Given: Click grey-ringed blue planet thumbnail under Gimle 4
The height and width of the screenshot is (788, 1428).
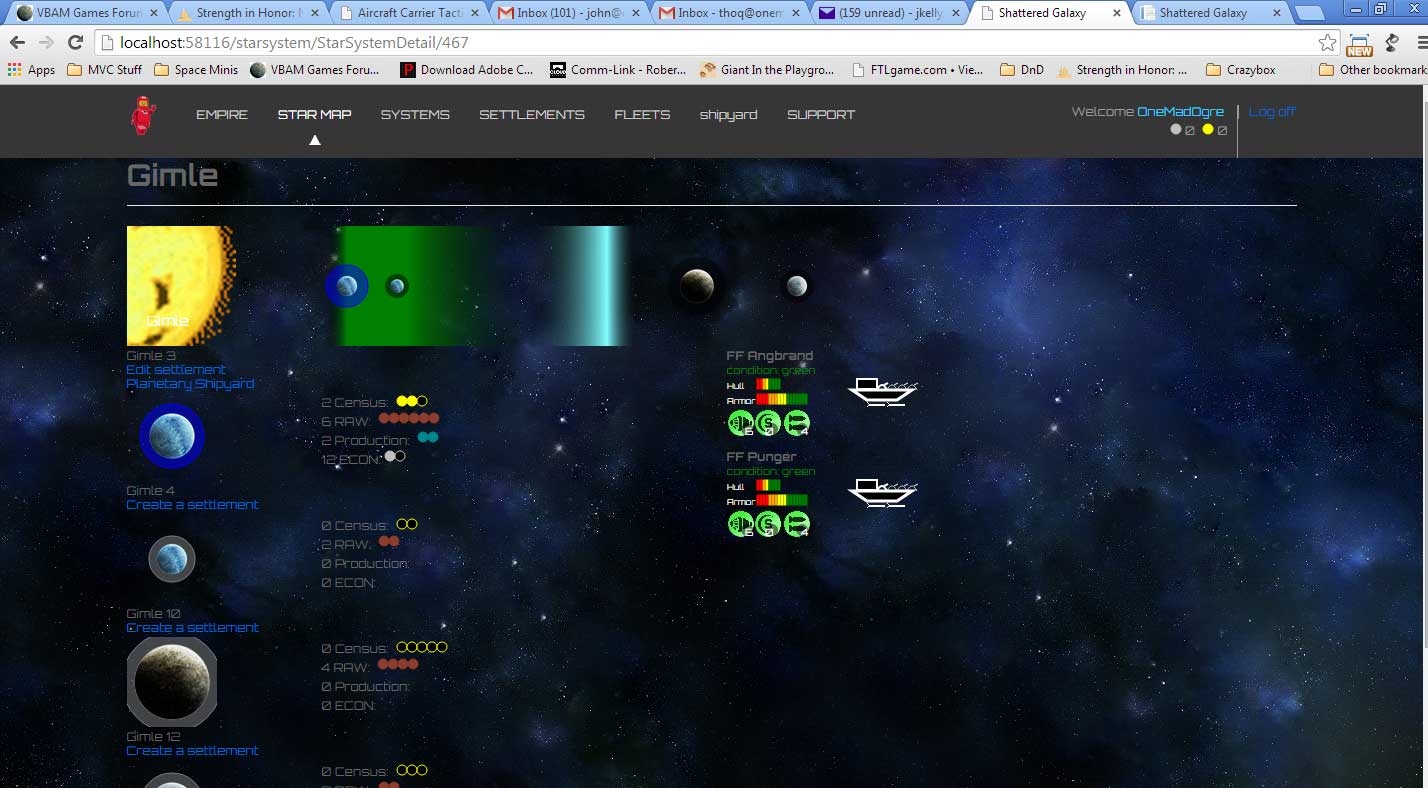Looking at the screenshot, I should pyautogui.click(x=172, y=559).
